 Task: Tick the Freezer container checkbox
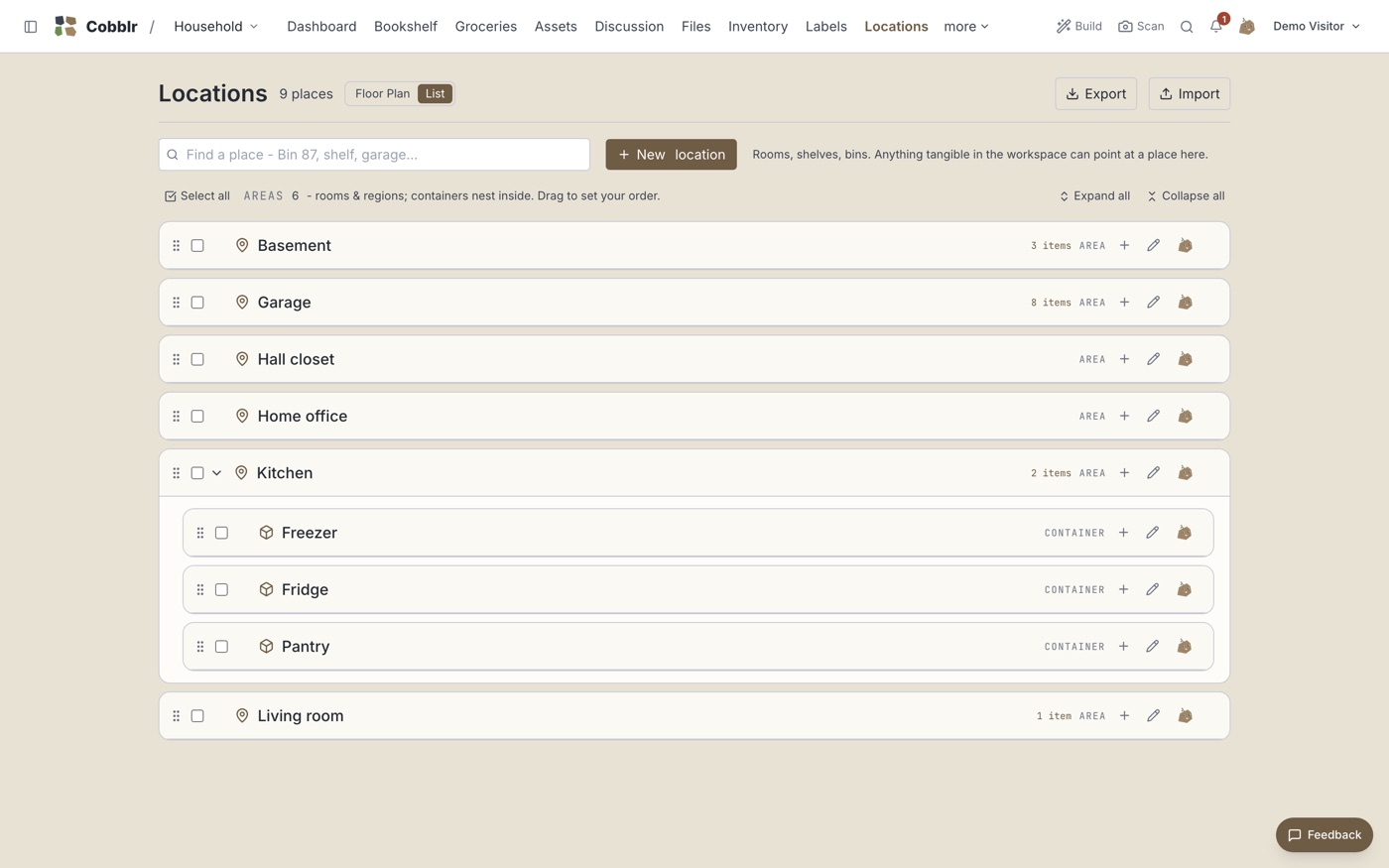tap(221, 533)
